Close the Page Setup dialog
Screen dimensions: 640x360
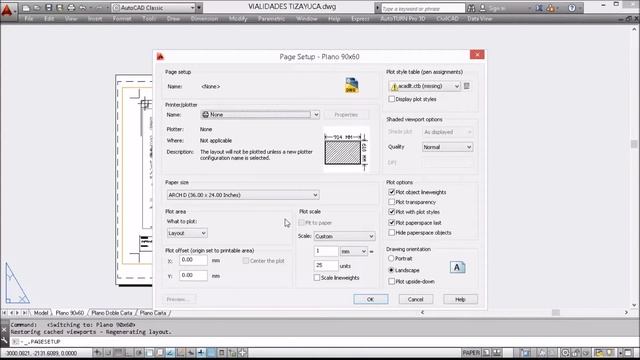coord(477,54)
